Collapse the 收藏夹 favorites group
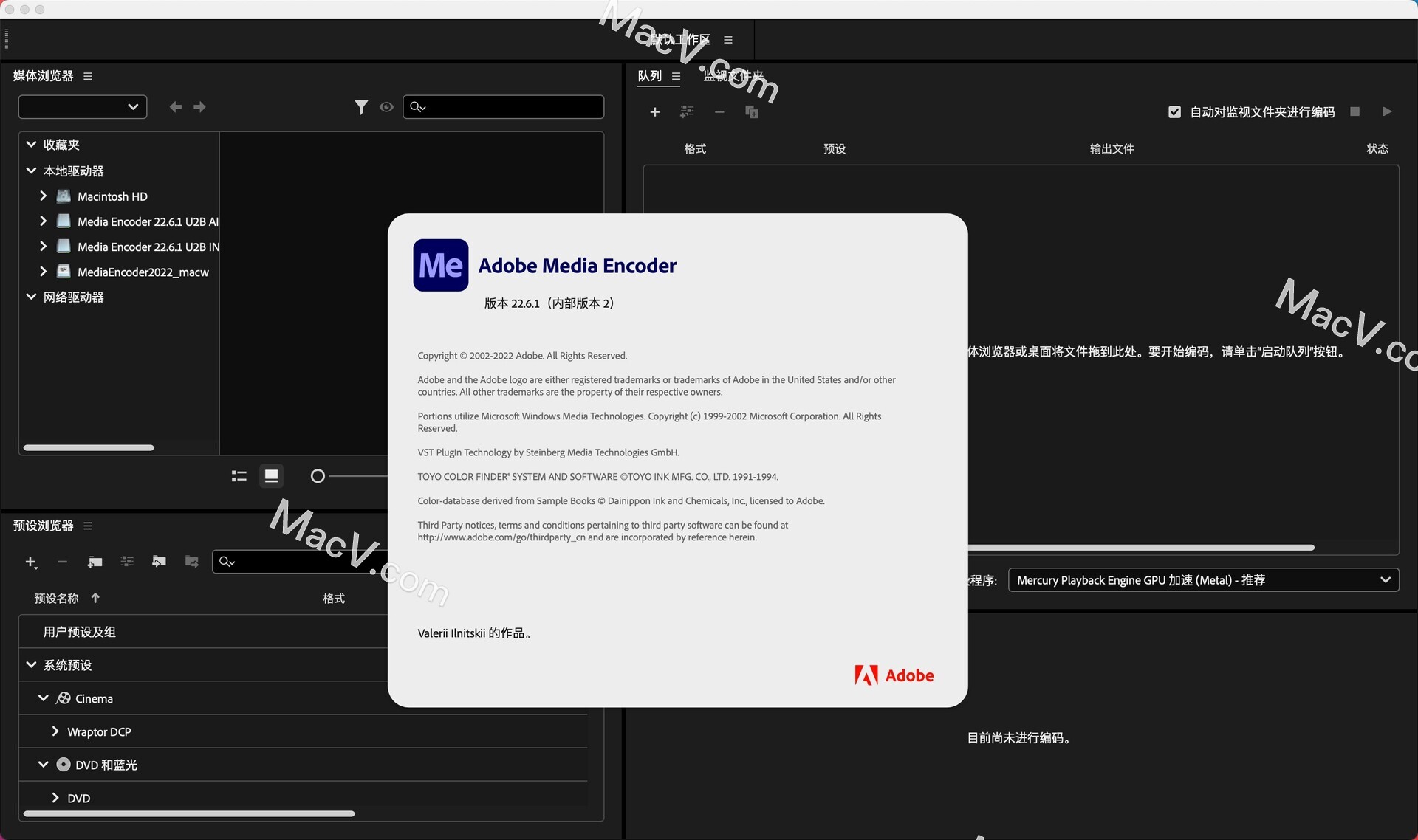Image resolution: width=1418 pixels, height=840 pixels. [x=31, y=145]
